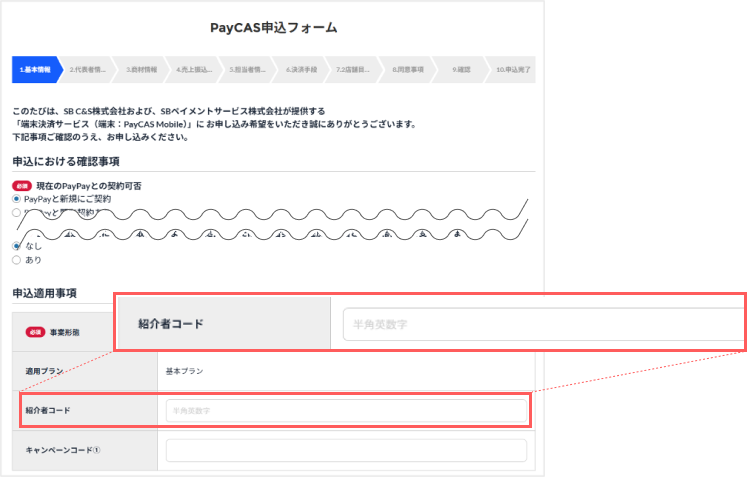This screenshot has width=747, height=477.
Task: Click the red 必須 badge beside 現在のPayPayとの契約可否
Action: (22, 186)
